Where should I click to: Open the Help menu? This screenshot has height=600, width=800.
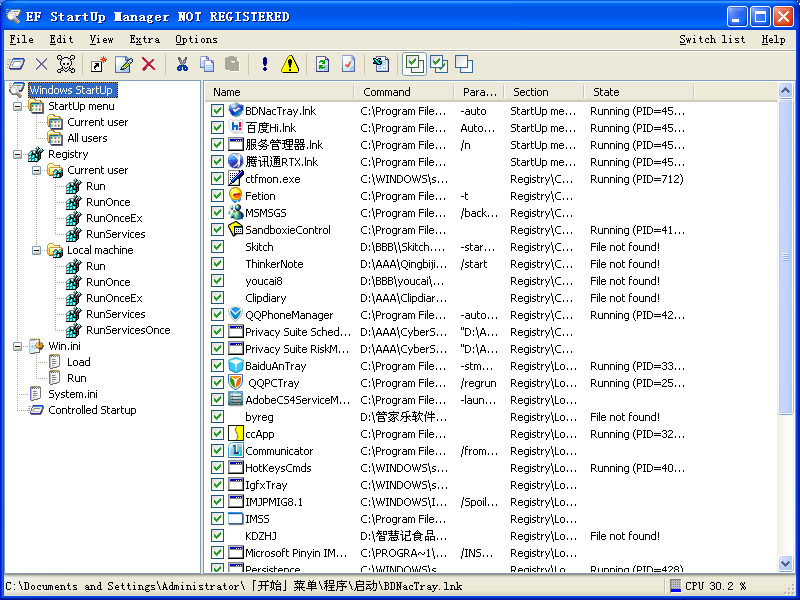point(773,39)
